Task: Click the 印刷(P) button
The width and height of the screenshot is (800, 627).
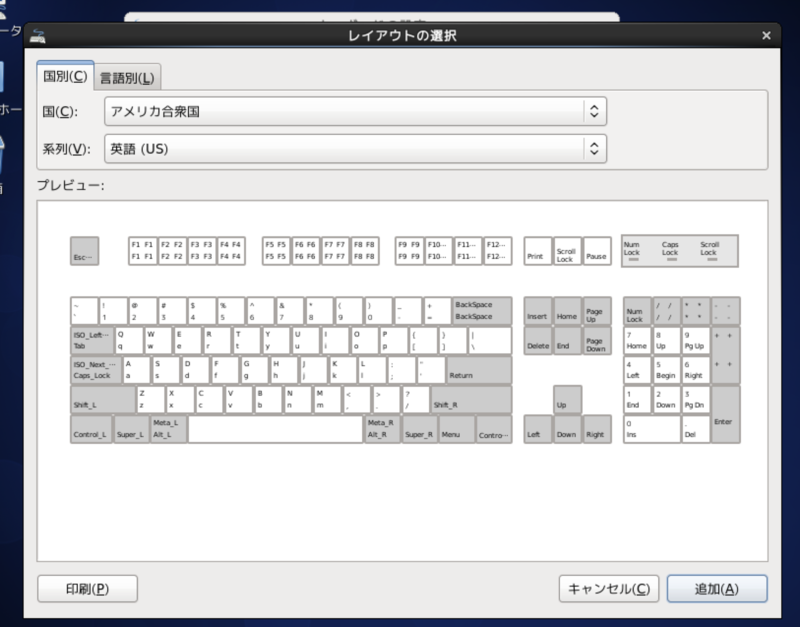Action: 87,589
